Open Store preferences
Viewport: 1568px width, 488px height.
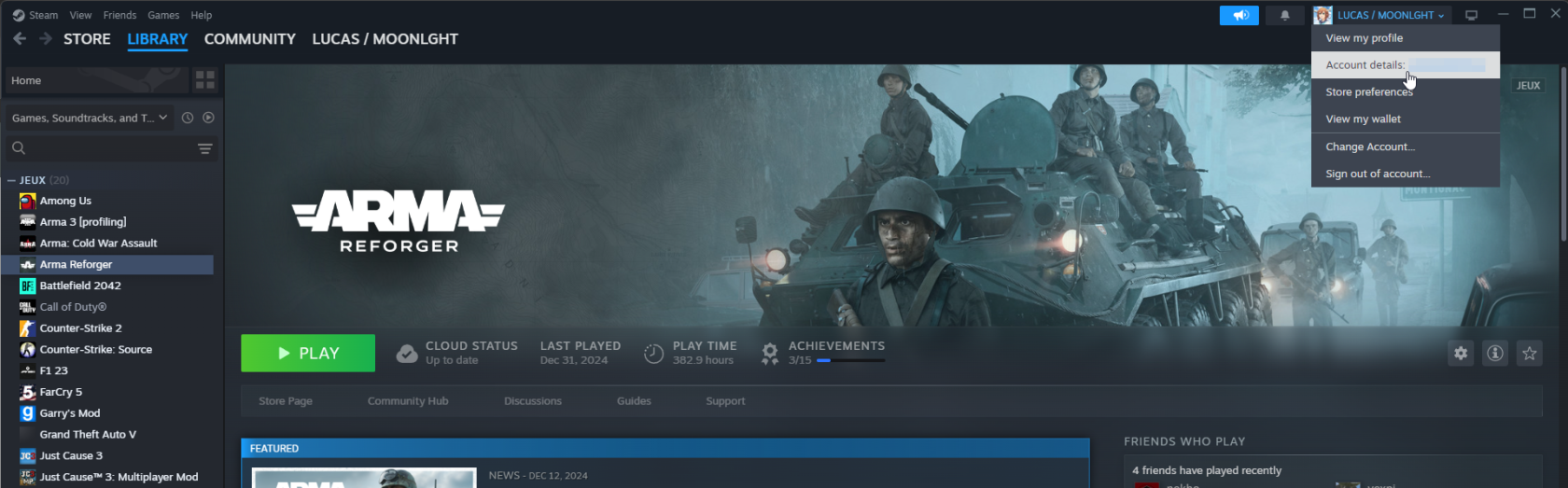[1406, 92]
